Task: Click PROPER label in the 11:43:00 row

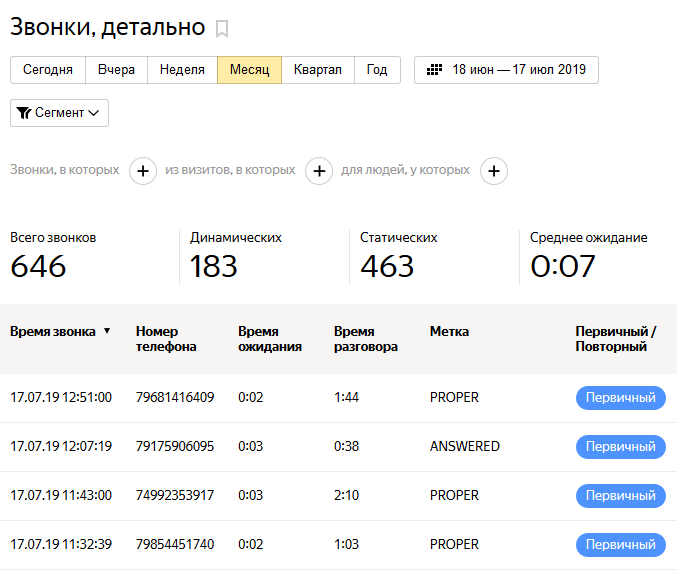Action: click(454, 495)
